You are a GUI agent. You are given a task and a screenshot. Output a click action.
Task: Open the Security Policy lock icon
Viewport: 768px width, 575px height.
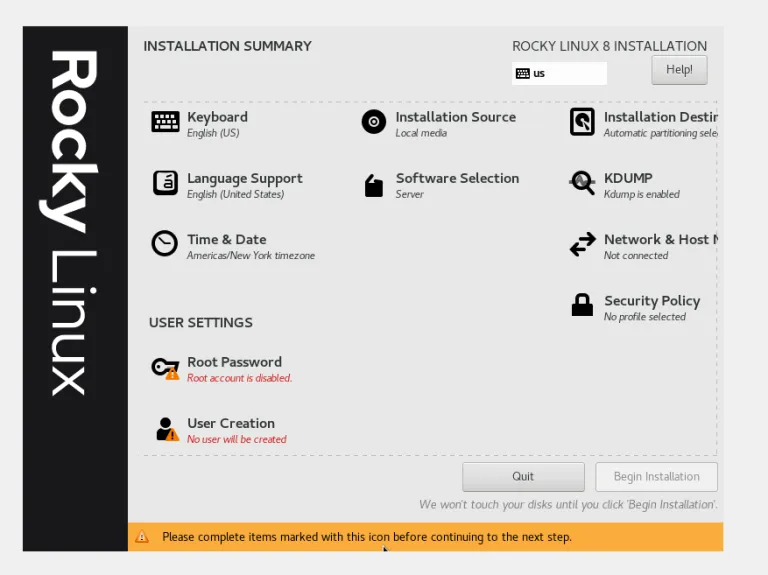point(582,305)
